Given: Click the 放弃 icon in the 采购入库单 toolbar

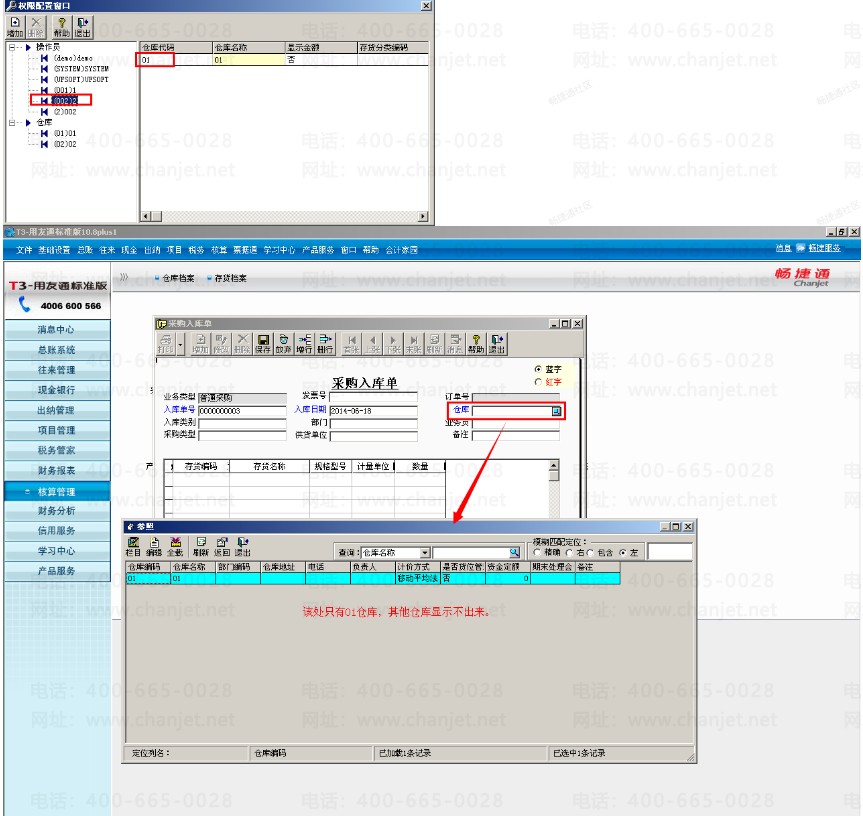Looking at the screenshot, I should point(283,343).
